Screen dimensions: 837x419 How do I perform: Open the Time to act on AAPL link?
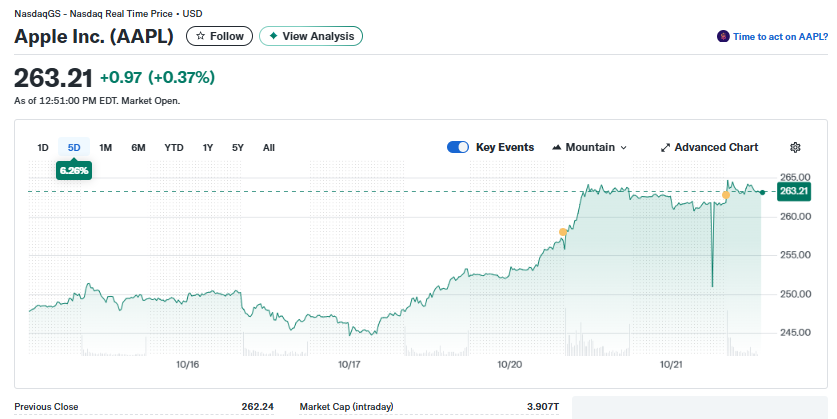tap(780, 36)
